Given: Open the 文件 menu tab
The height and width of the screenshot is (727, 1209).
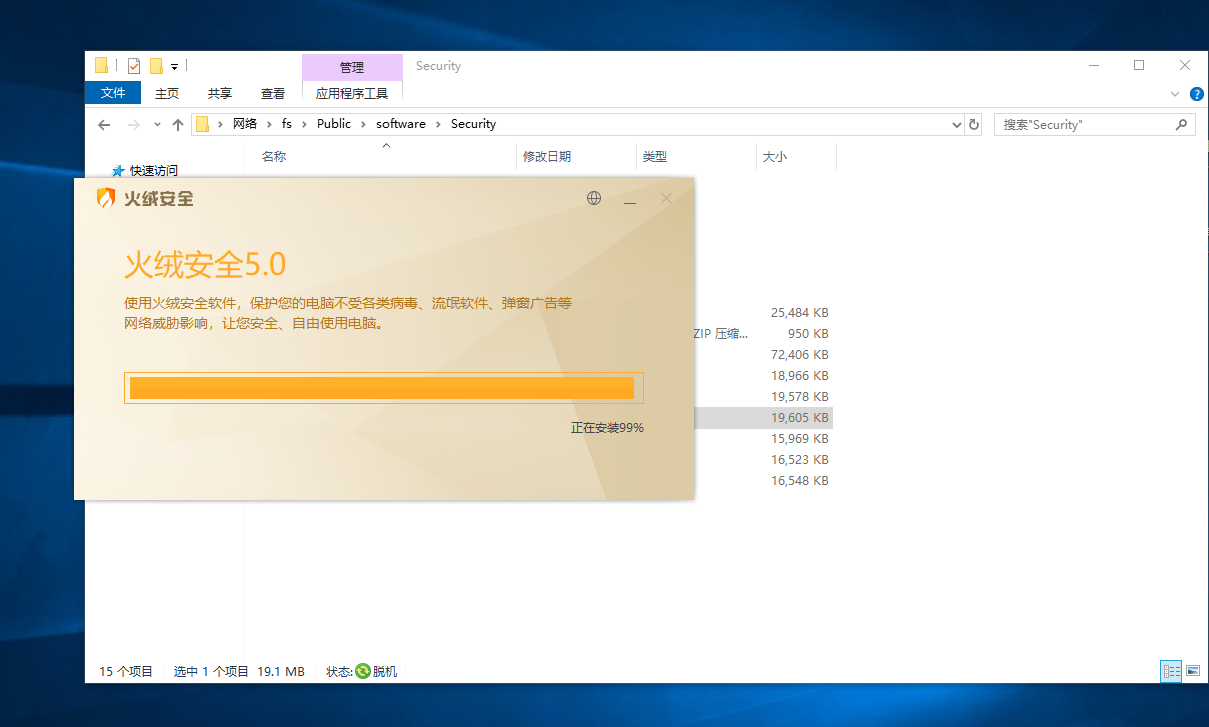Looking at the screenshot, I should tap(113, 93).
